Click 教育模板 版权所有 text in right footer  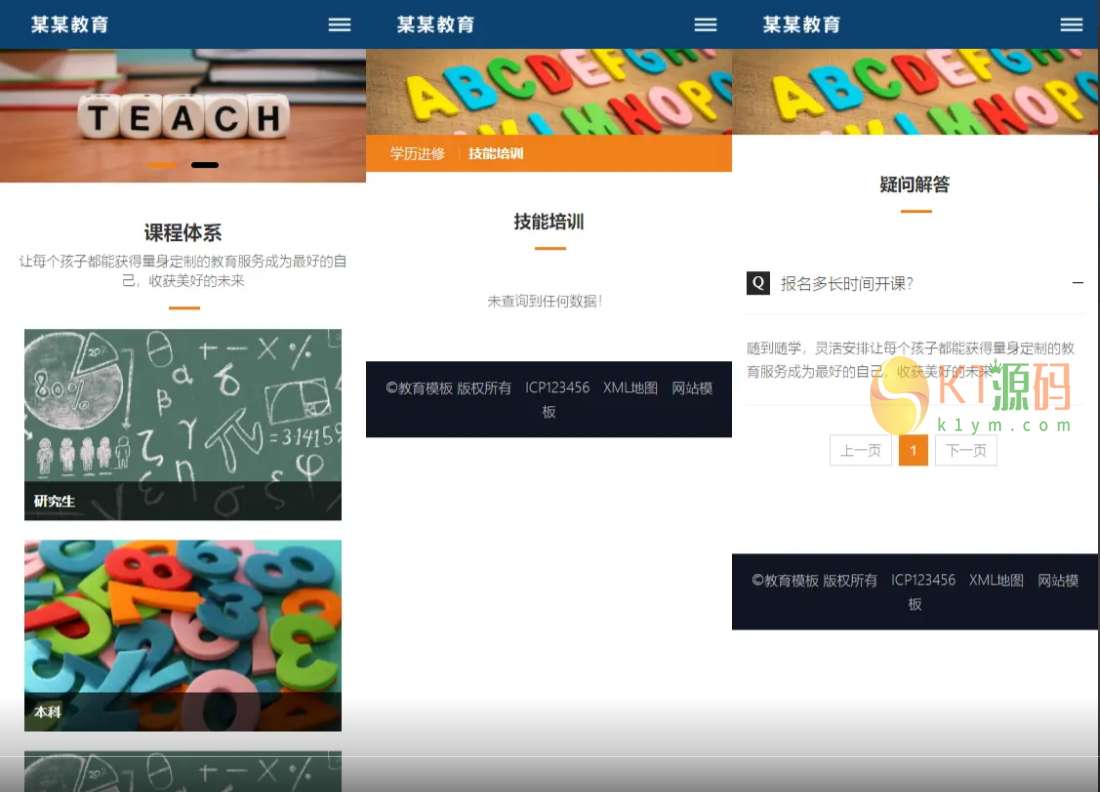814,580
